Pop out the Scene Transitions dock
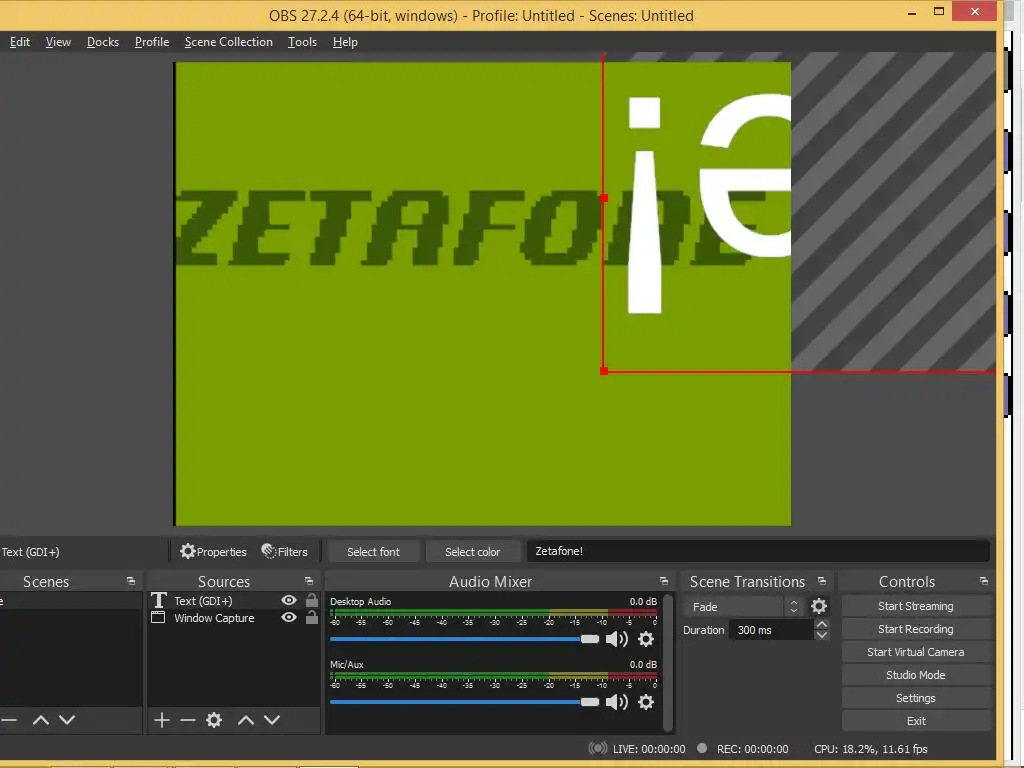This screenshot has width=1024, height=768. [822, 581]
